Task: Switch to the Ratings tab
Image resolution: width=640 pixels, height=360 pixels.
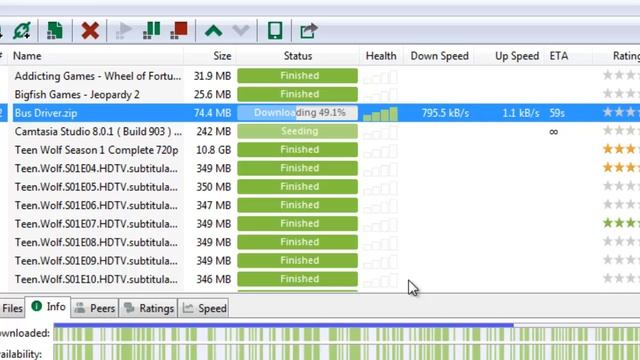Action: [x=149, y=308]
